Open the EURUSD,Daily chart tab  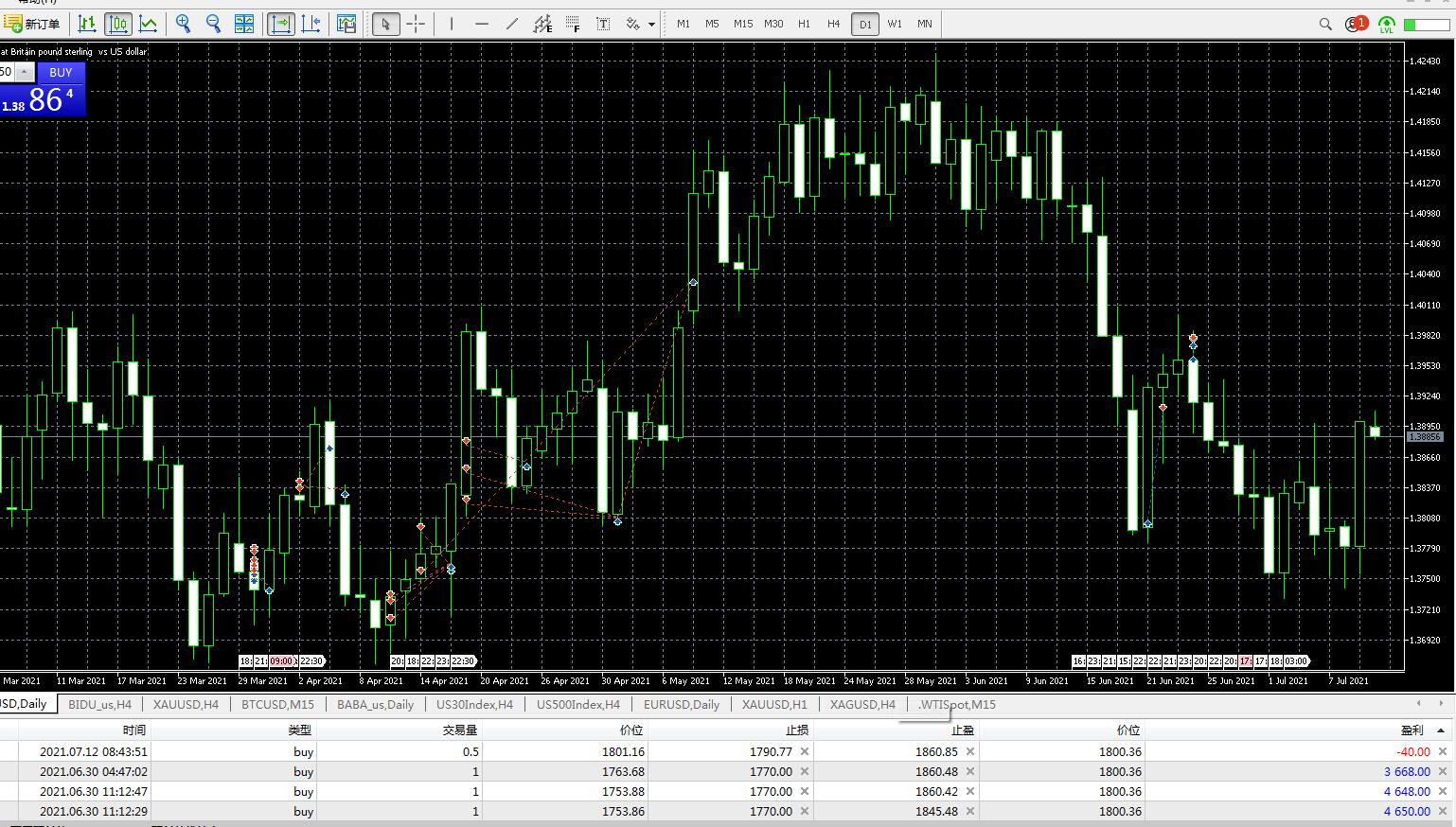pos(682,704)
